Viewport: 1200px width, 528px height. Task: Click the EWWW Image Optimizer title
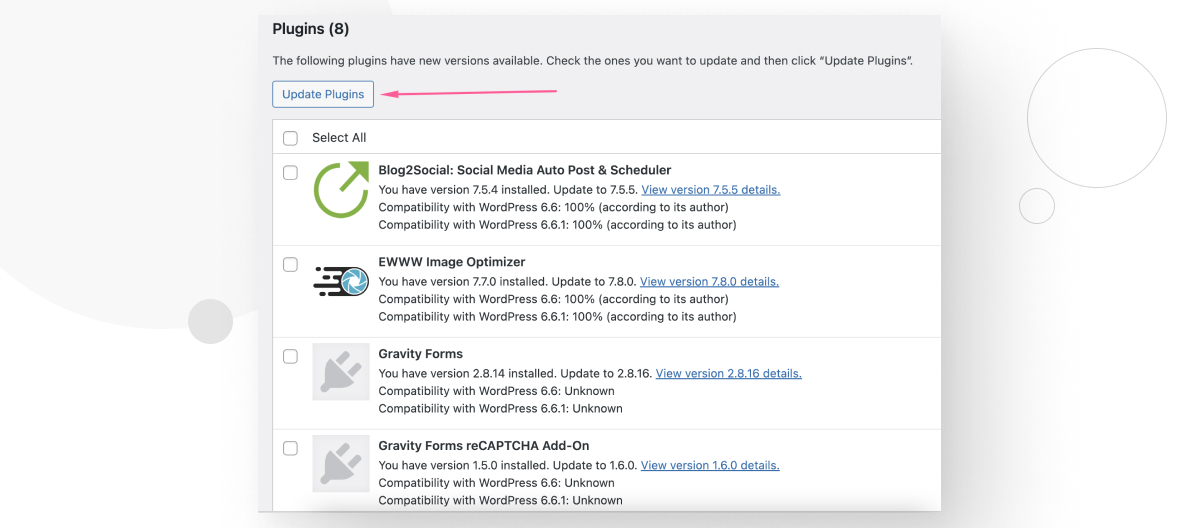point(451,262)
